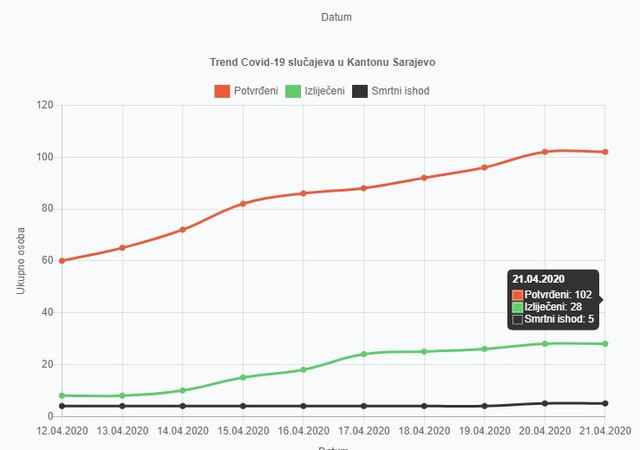Toggle the Smrtni ishod legend series
This screenshot has height=450, width=640.
click(391, 91)
